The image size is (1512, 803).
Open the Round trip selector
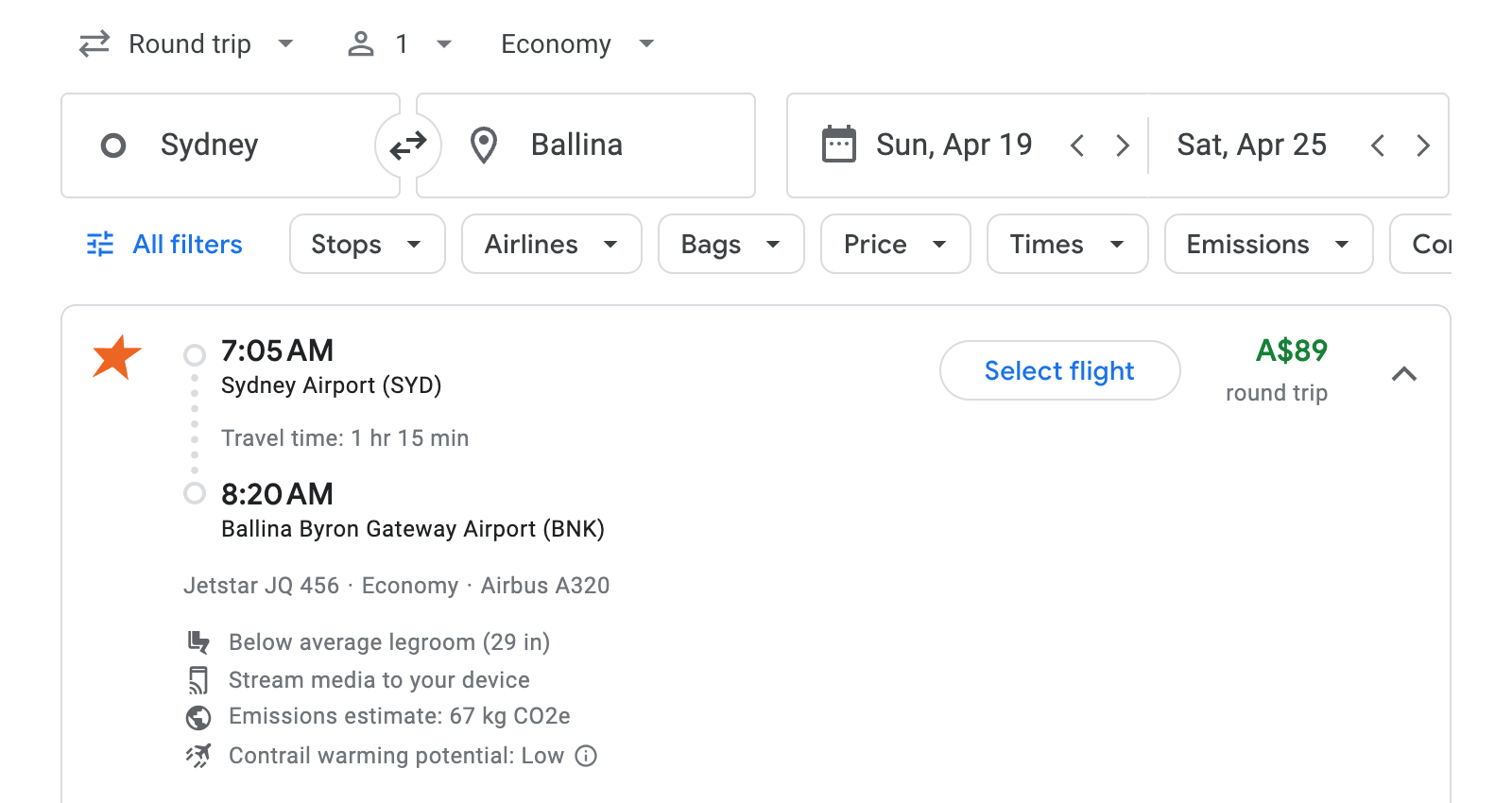[x=186, y=43]
